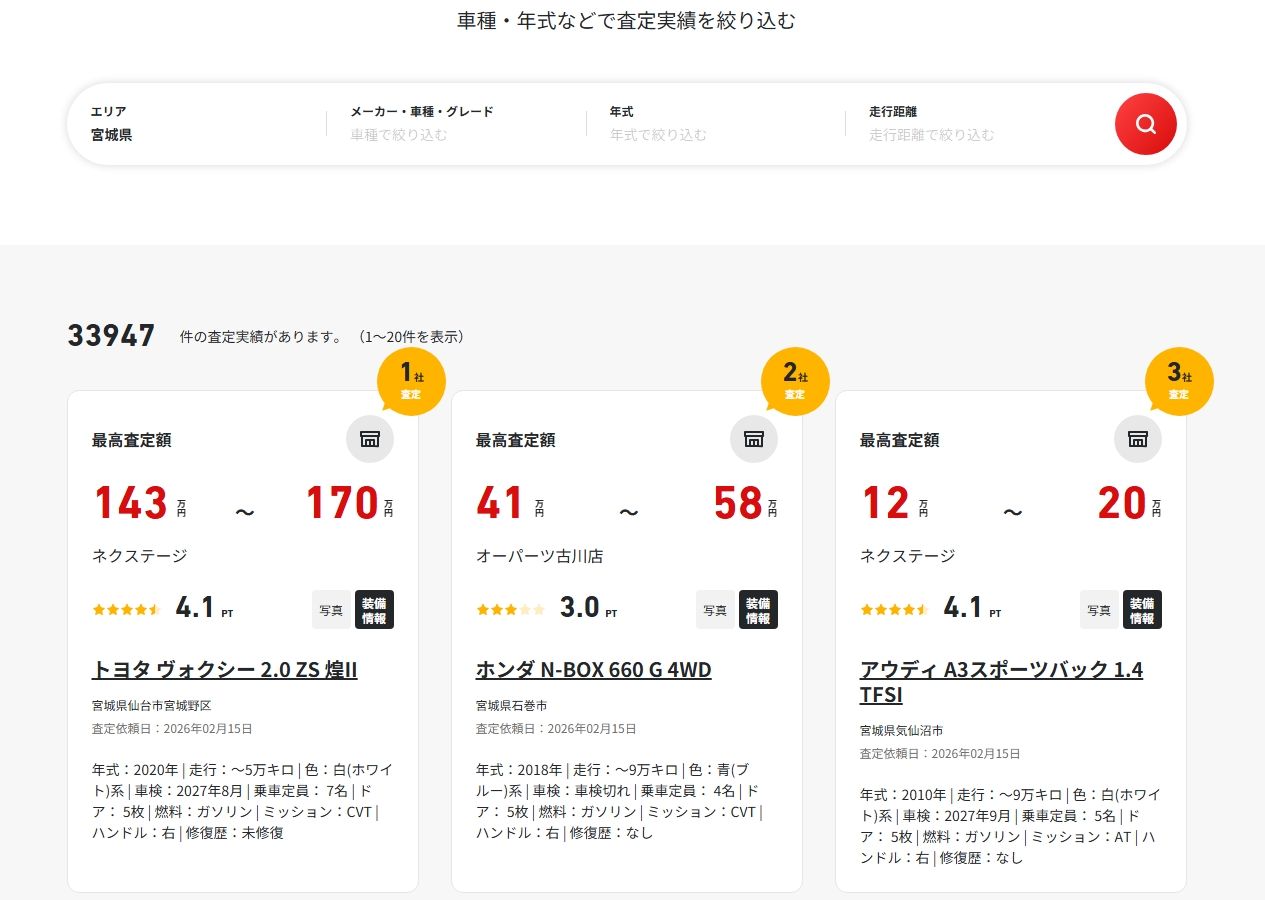The height and width of the screenshot is (900, 1265).
Task: Open the 走行距離 filter dropdown
Action: pyautogui.click(x=974, y=124)
